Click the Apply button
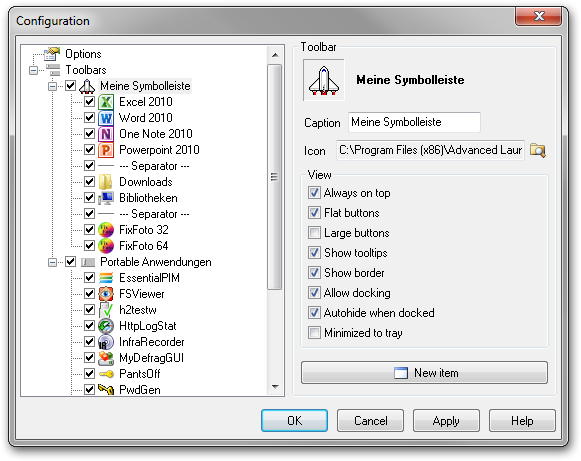The image size is (581, 461). [x=446, y=421]
